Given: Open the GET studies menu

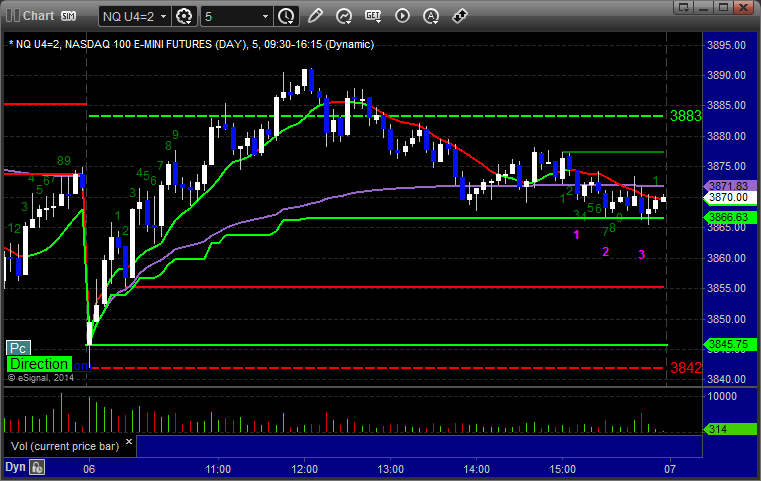Looking at the screenshot, I should click(x=373, y=17).
